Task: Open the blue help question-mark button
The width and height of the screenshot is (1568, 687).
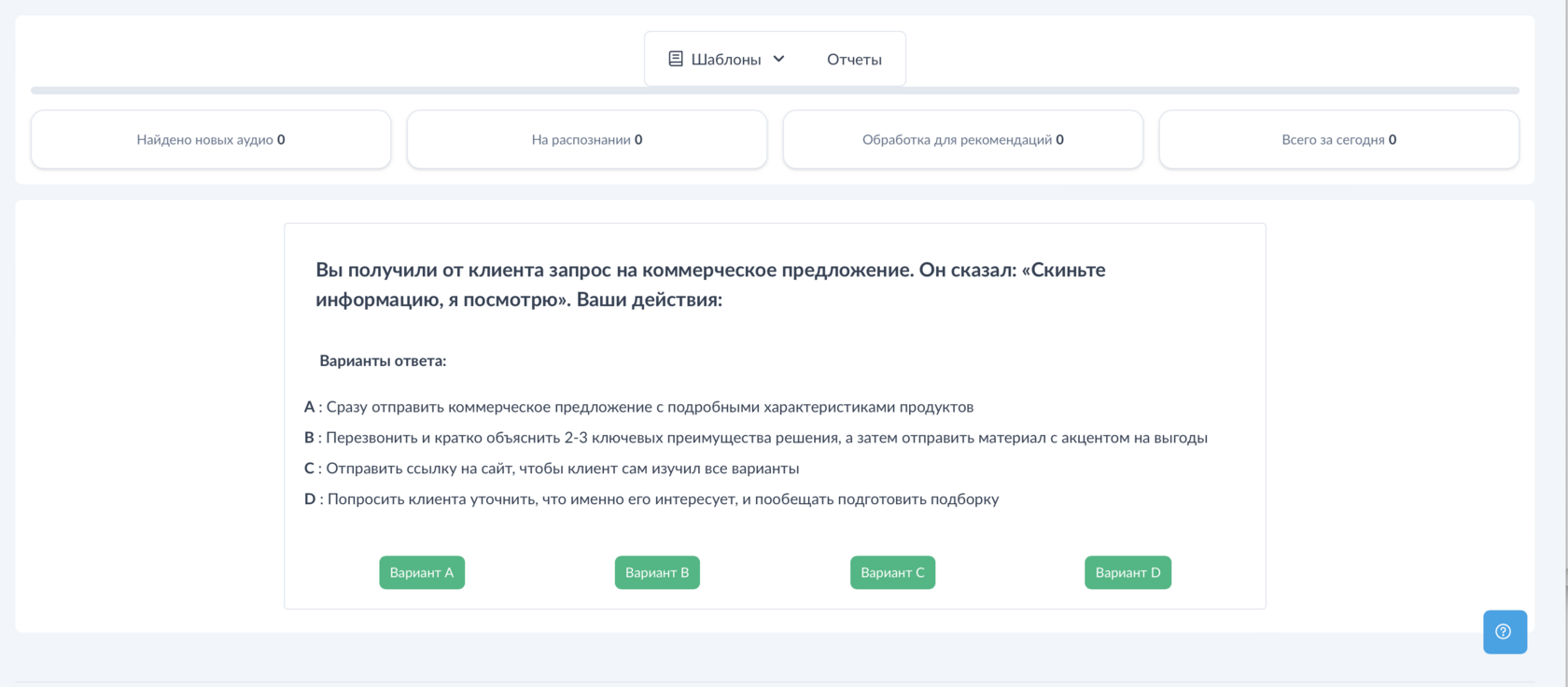Action: pyautogui.click(x=1505, y=632)
